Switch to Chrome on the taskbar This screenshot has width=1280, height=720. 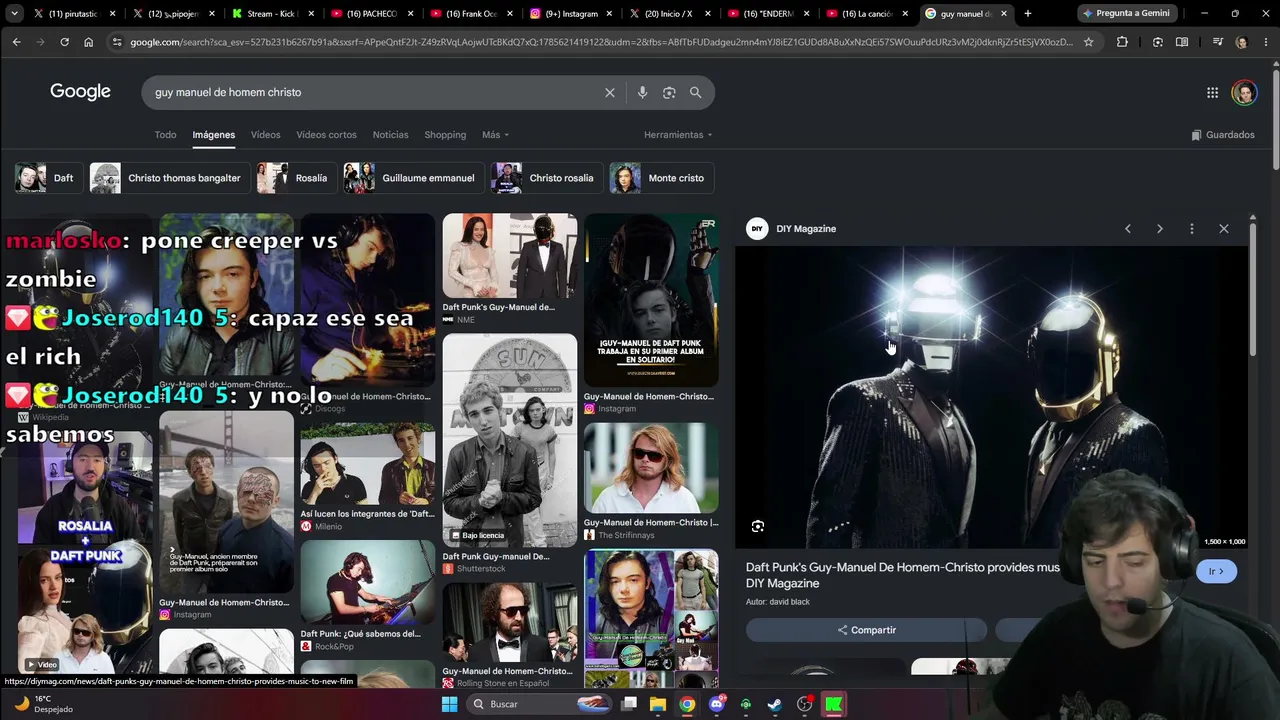coord(687,704)
